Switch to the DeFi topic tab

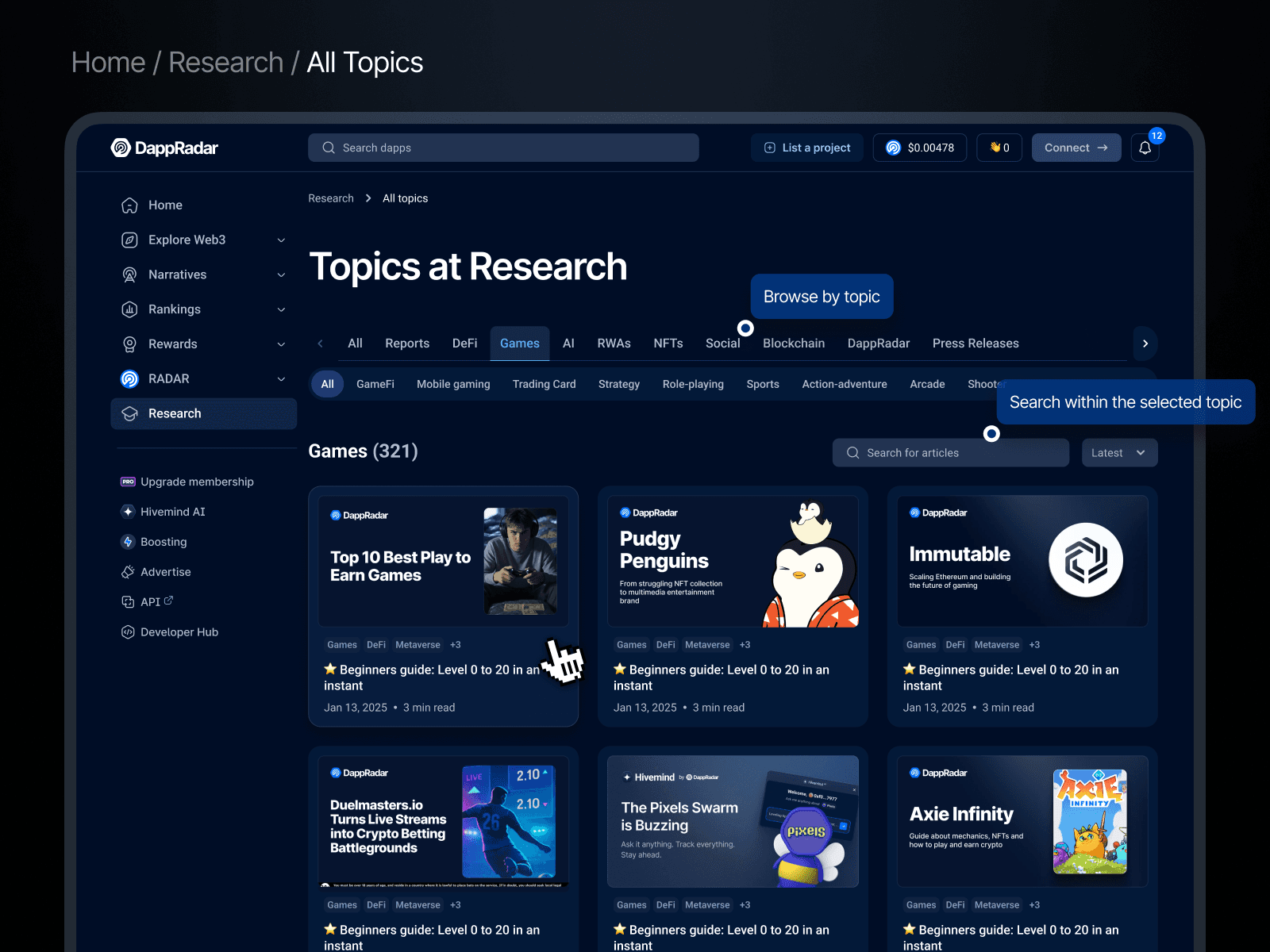465,344
